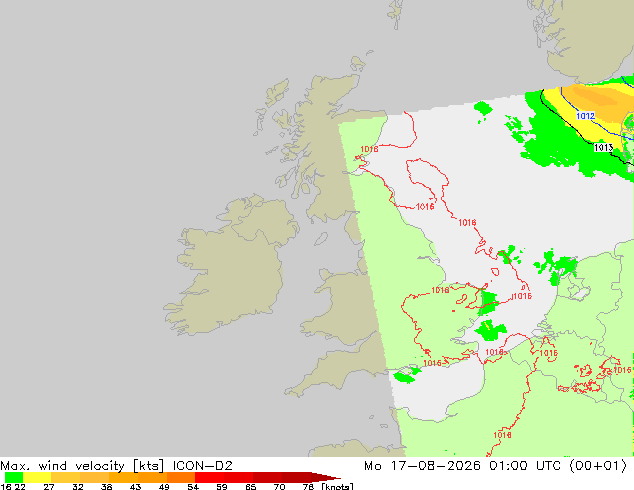Click the orange high-wind area near Norway
The image size is (634, 490).
point(598,99)
